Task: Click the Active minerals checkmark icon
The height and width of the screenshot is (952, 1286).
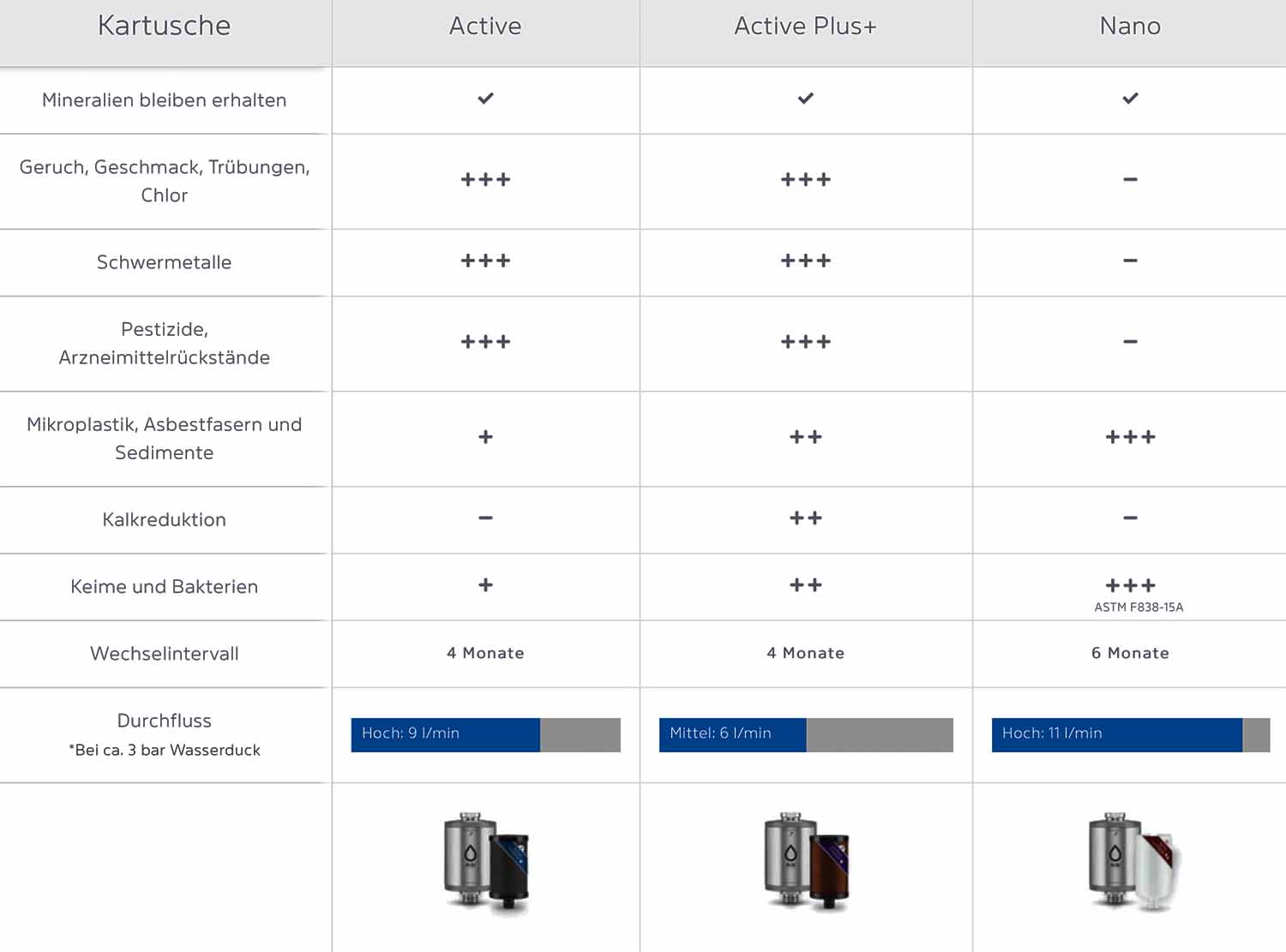Action: [x=485, y=99]
